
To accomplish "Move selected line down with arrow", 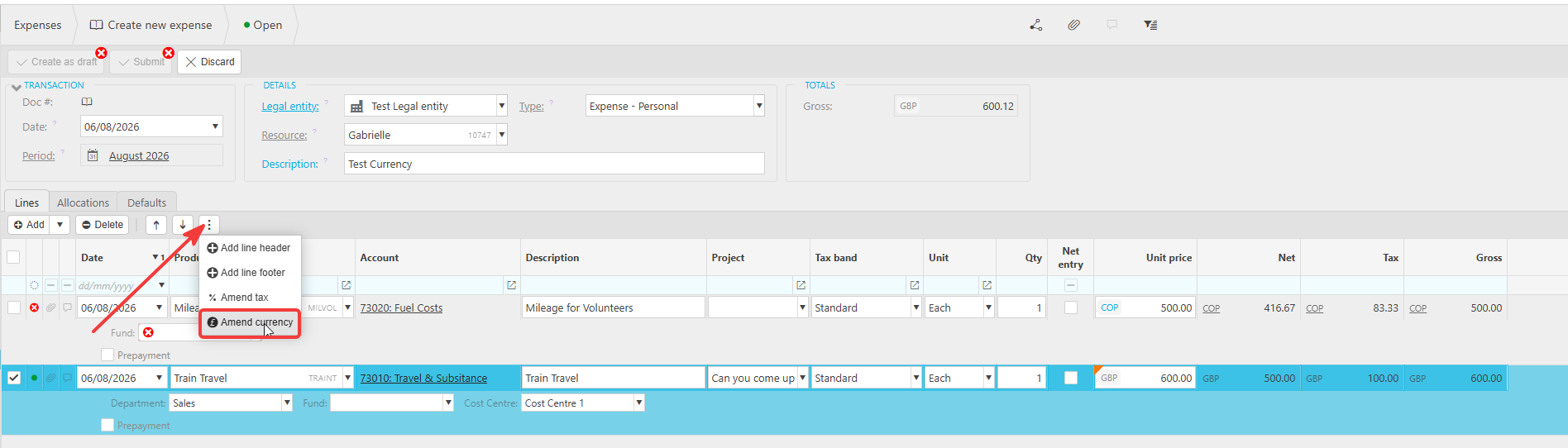I will coord(183,225).
